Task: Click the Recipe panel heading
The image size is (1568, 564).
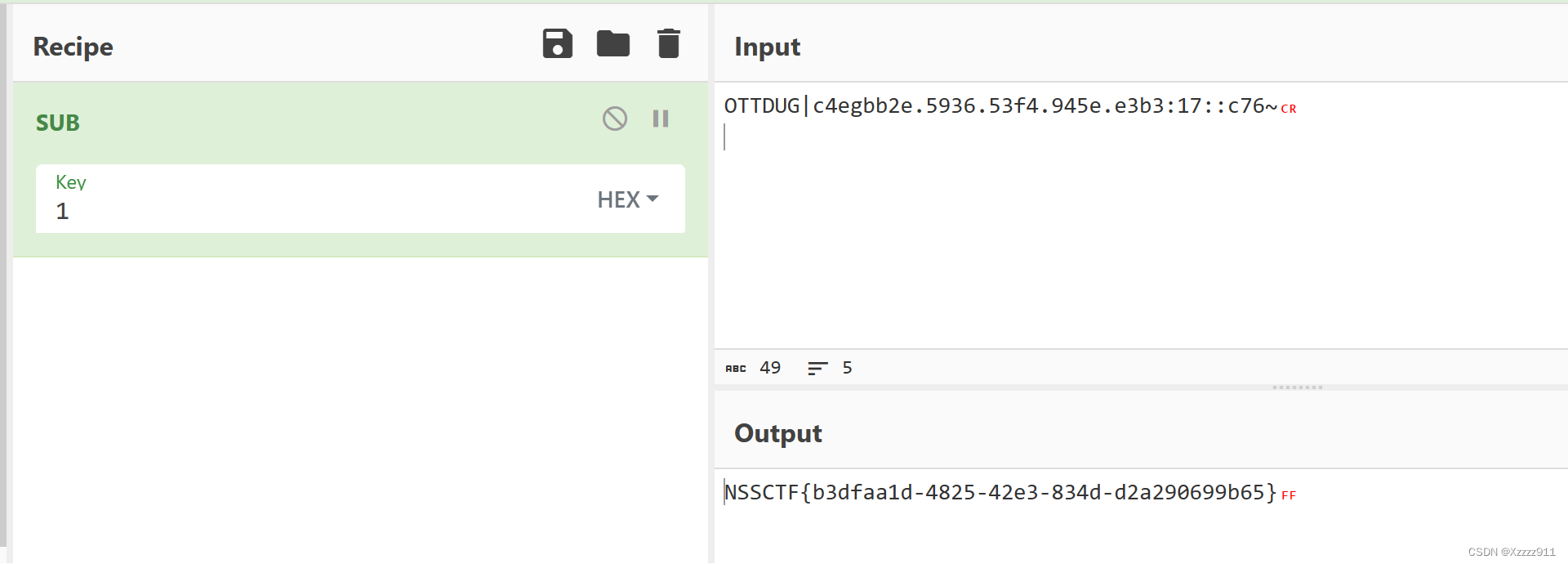Action: 73,47
